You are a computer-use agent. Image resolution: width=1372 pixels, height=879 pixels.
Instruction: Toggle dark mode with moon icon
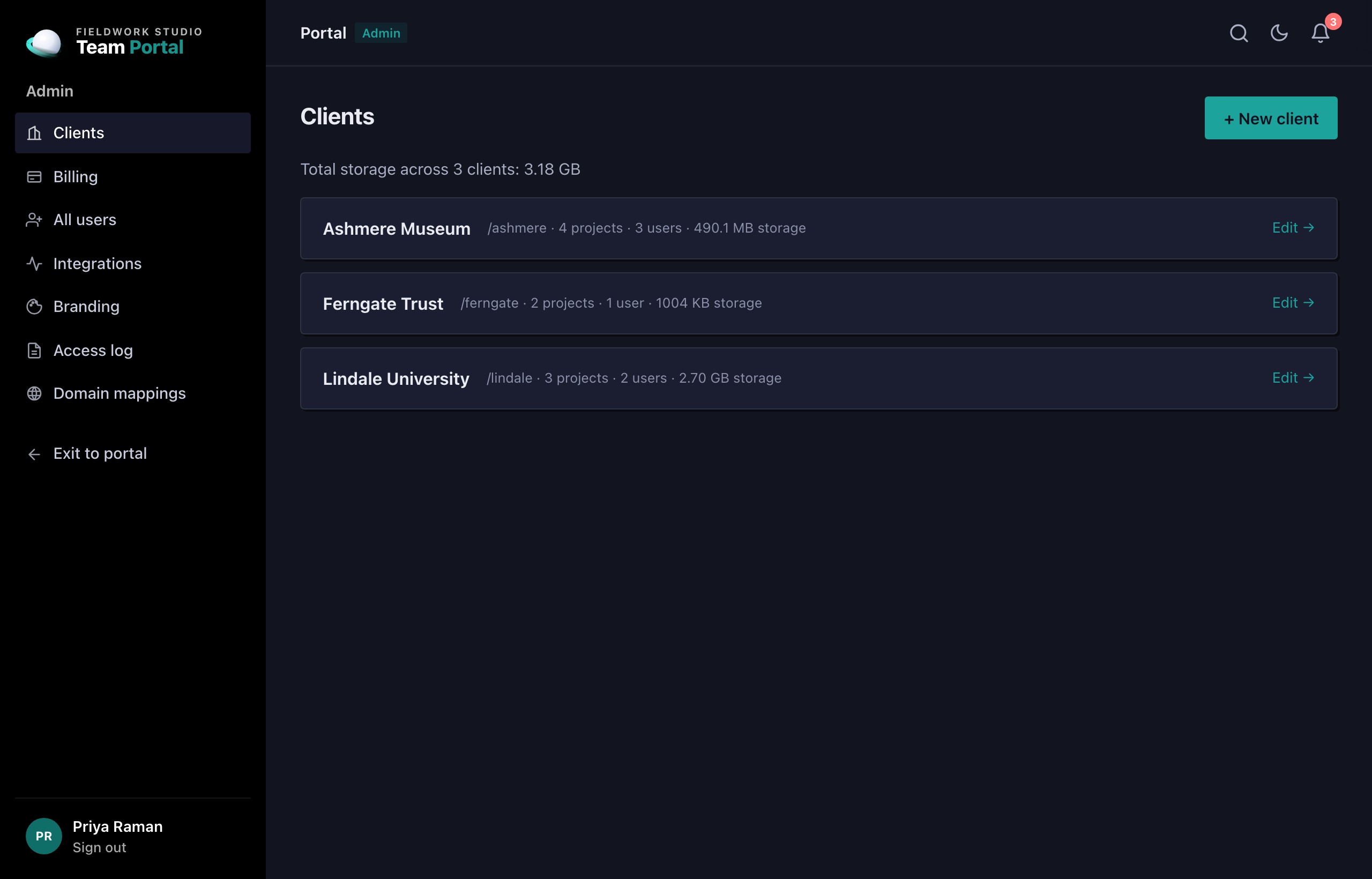(x=1279, y=33)
